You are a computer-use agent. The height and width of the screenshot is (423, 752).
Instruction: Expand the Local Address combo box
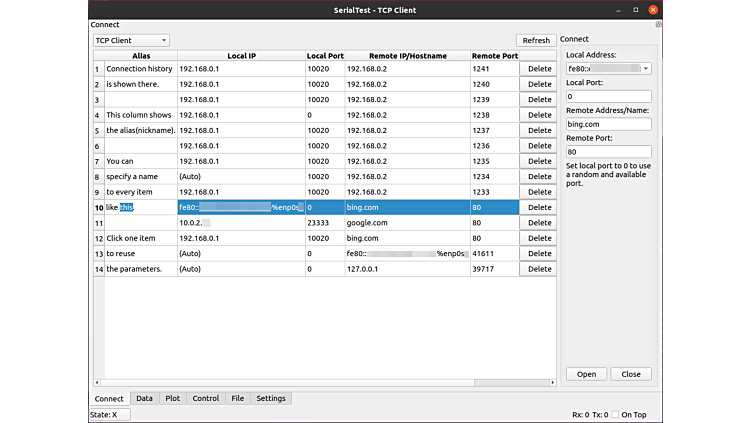click(646, 69)
